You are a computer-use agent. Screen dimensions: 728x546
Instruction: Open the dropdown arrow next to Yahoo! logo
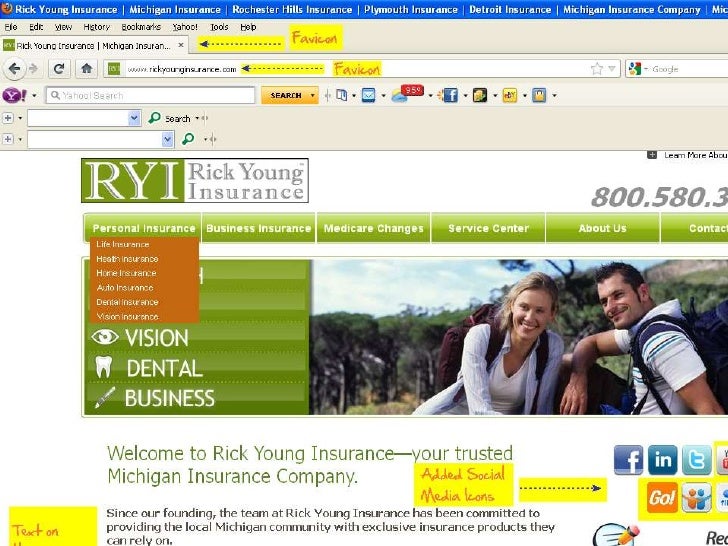click(34, 96)
